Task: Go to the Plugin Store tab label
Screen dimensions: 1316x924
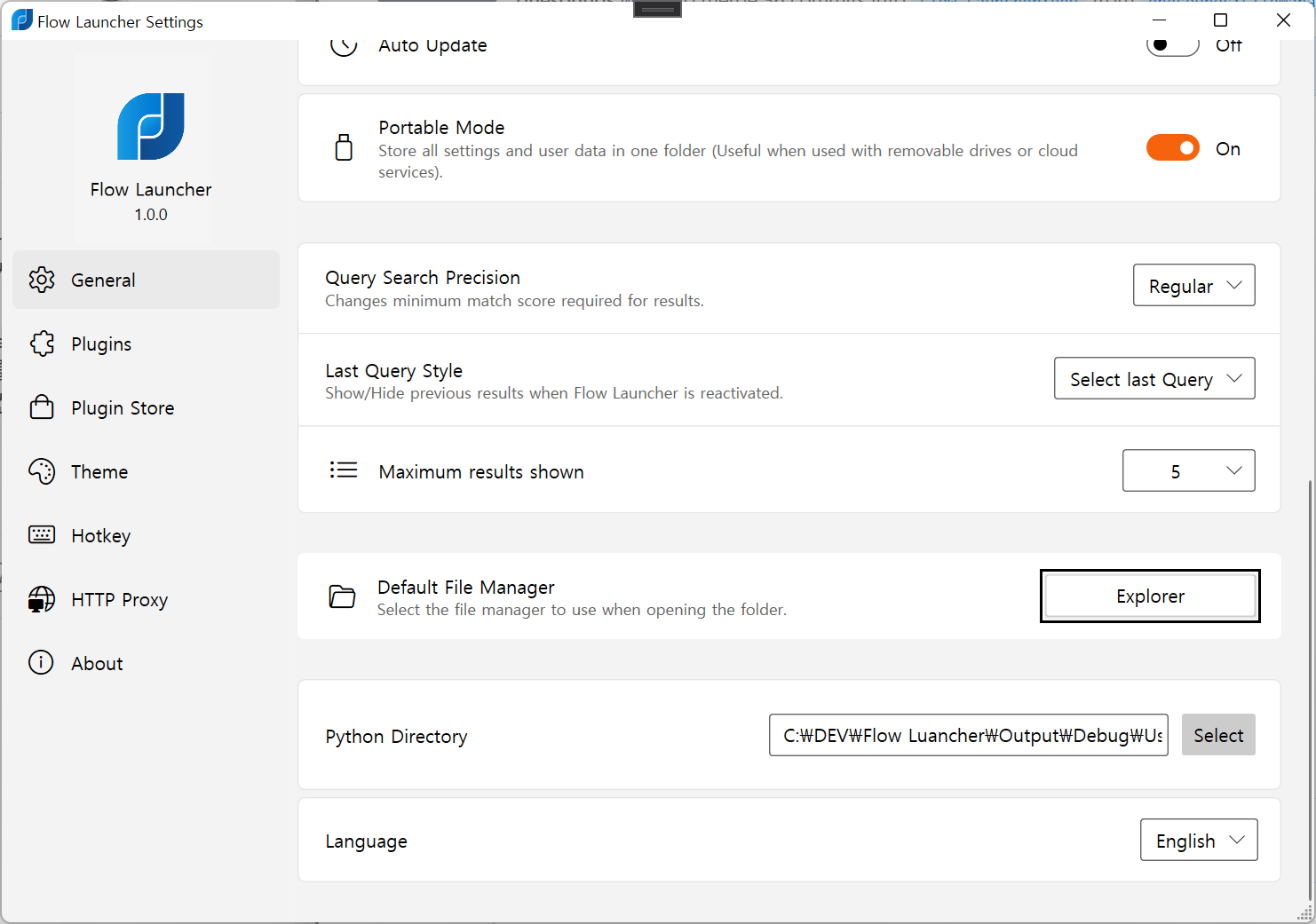Action: click(123, 408)
